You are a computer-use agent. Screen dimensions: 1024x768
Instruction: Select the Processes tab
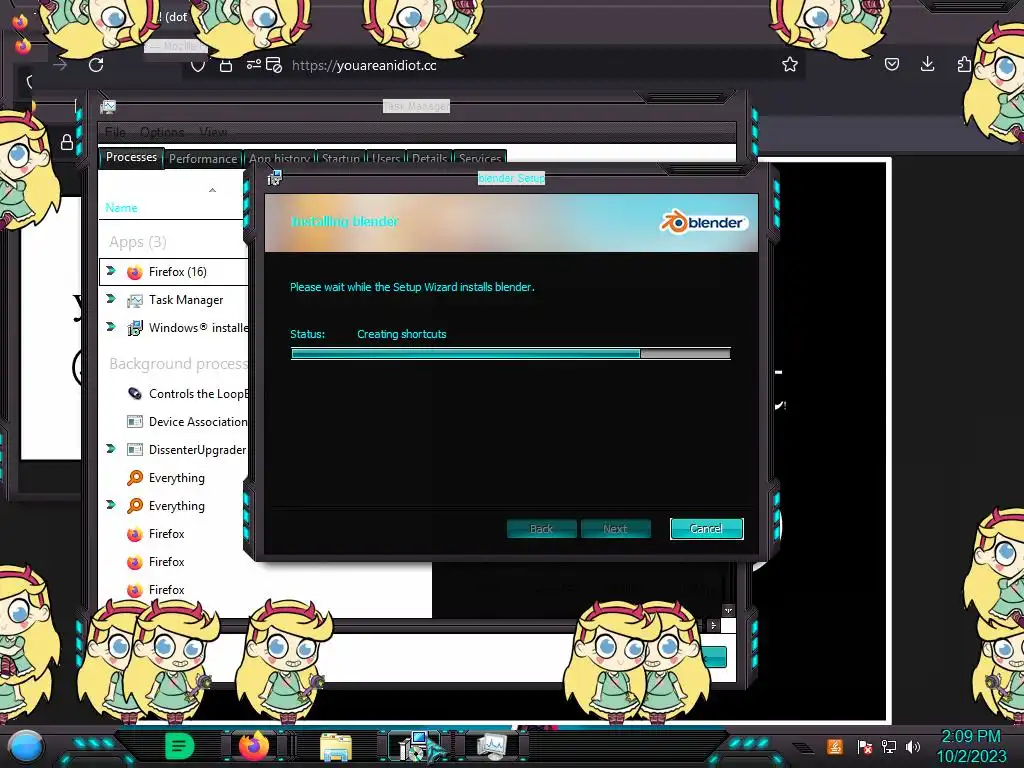tap(131, 157)
